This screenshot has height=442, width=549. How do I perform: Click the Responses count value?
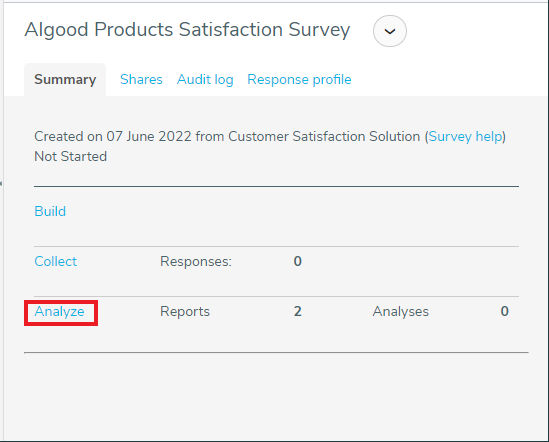pos(298,261)
